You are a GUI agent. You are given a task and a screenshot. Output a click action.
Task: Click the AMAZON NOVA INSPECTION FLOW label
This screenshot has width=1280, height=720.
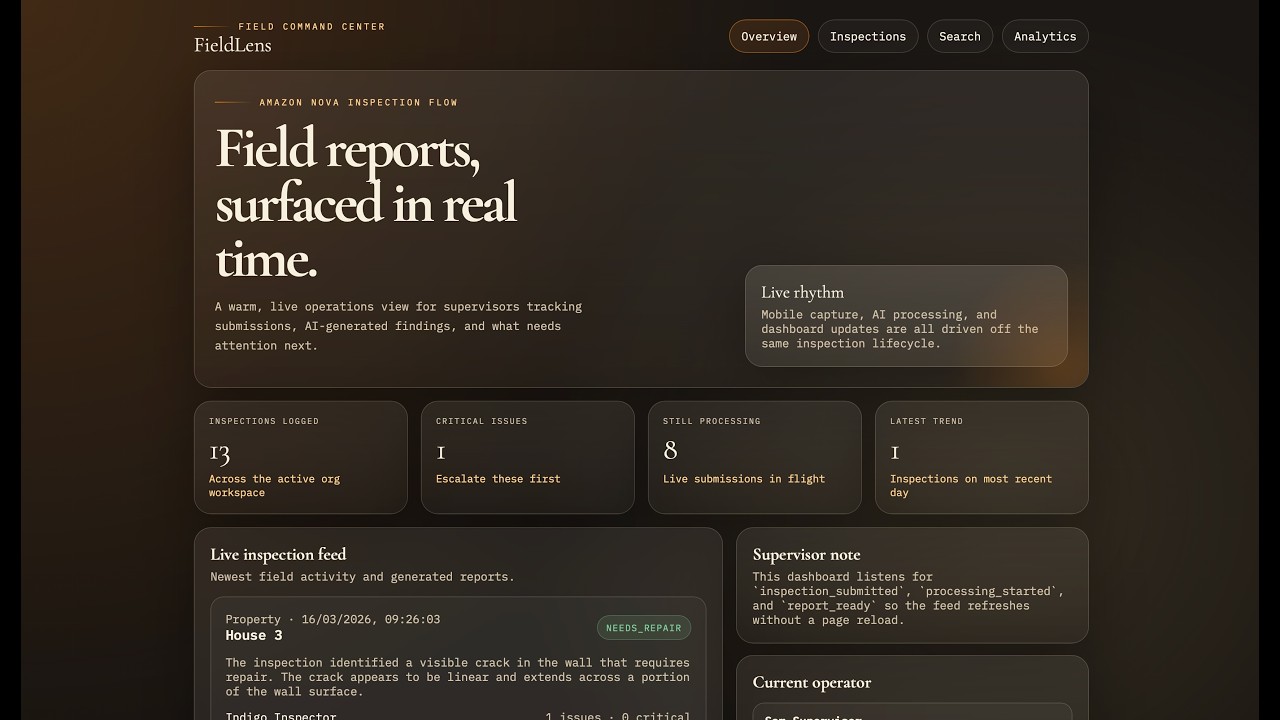click(359, 102)
